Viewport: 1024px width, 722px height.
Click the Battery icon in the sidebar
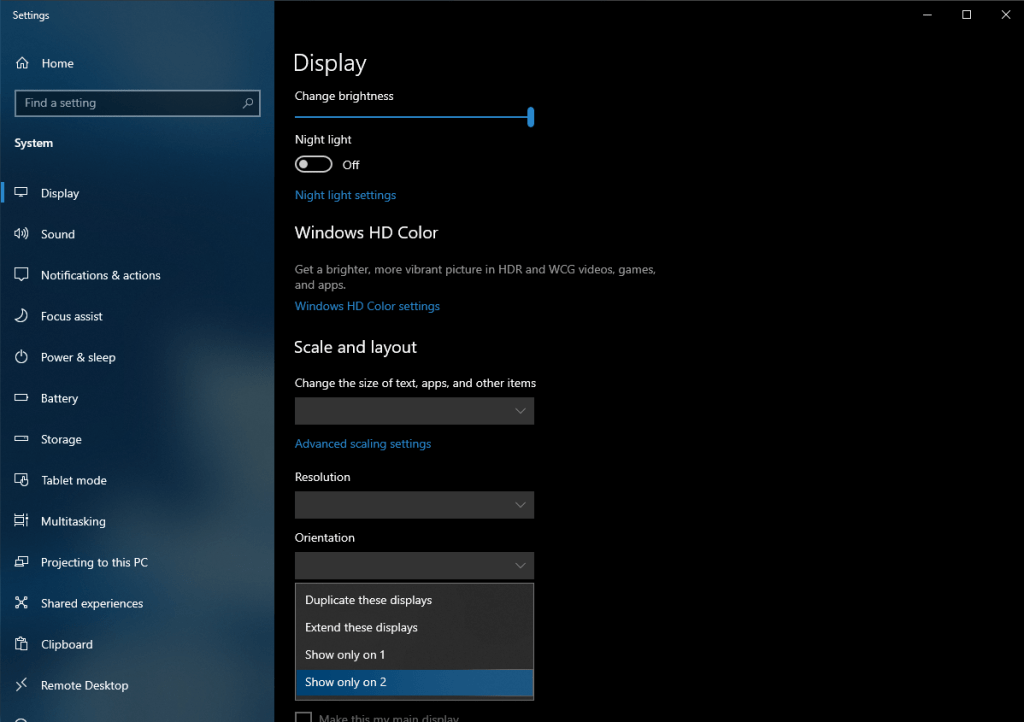(x=21, y=398)
